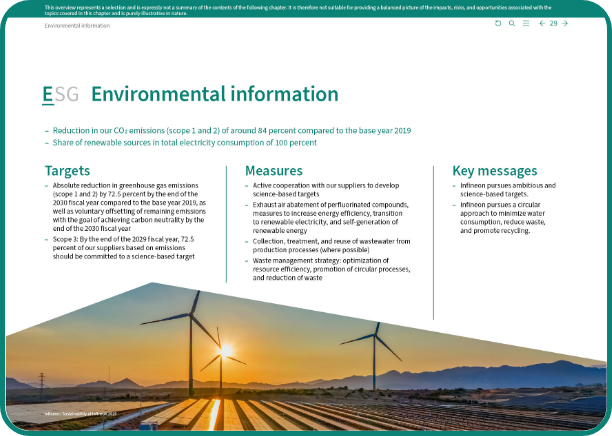The image size is (612, 436).
Task: Go to previous page with left arrow
Action: [x=541, y=23]
